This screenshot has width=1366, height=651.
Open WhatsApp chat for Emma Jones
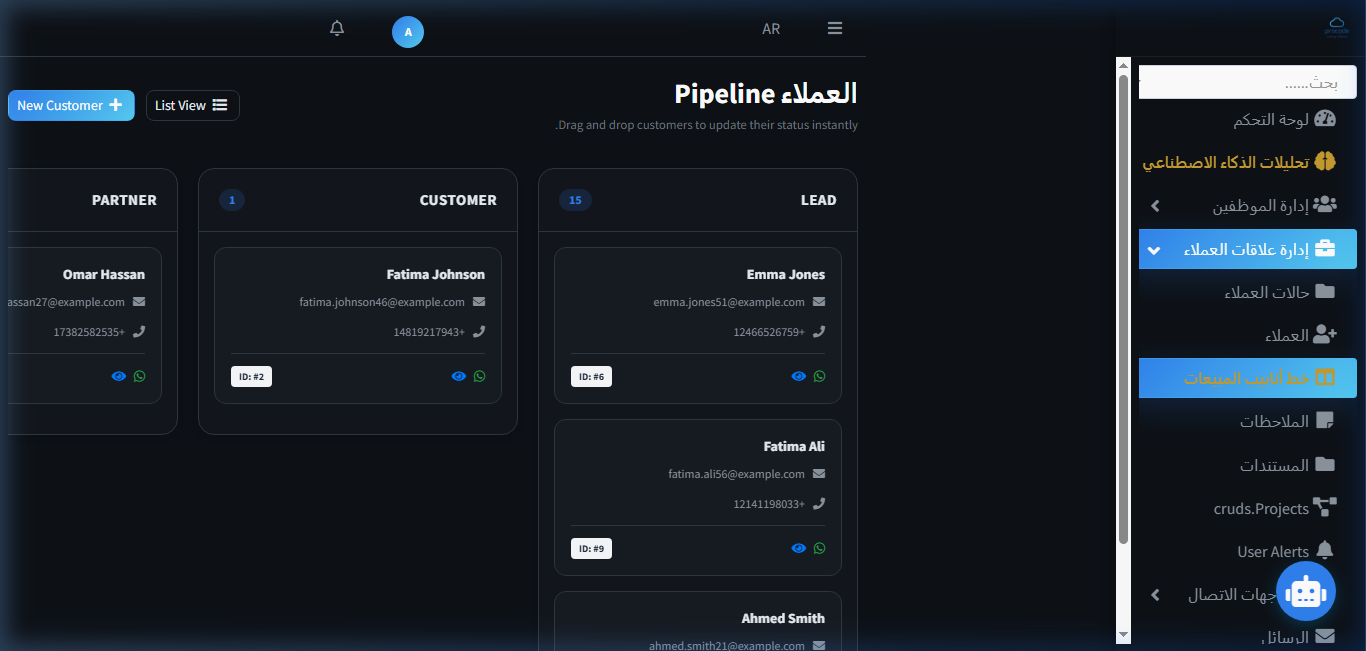pyautogui.click(x=820, y=376)
